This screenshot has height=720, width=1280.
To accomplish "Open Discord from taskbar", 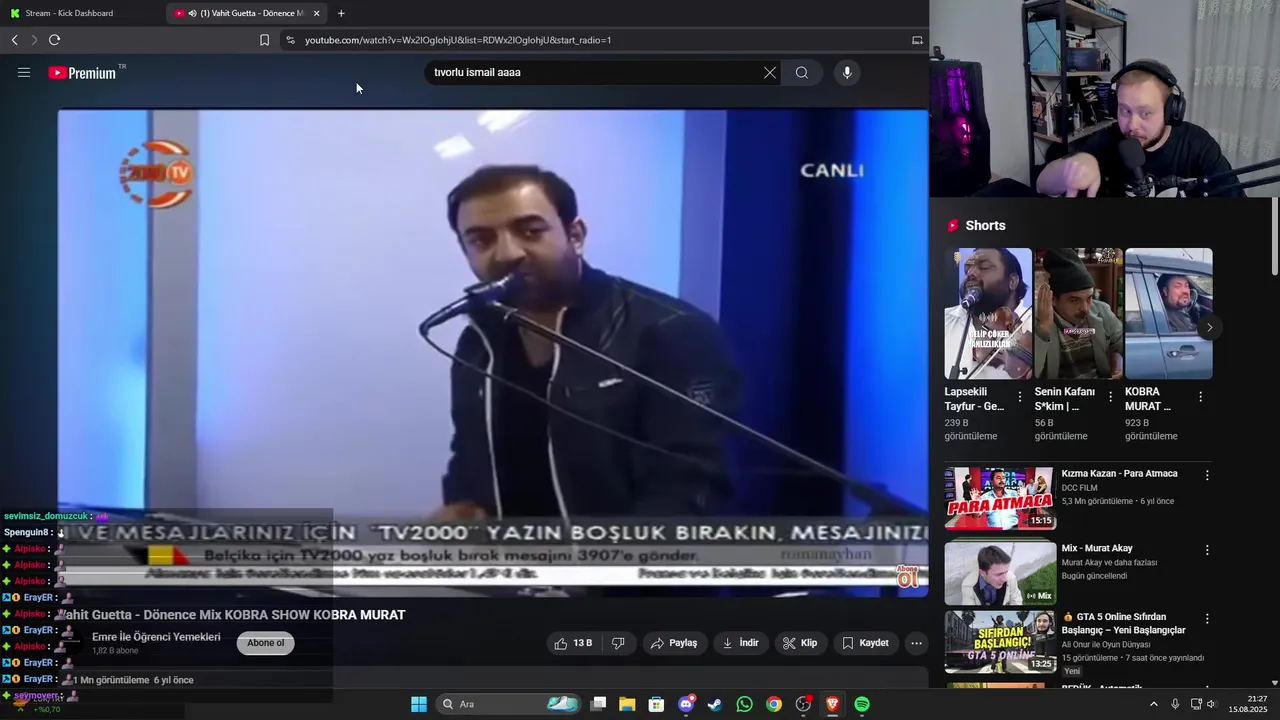I will point(686,704).
